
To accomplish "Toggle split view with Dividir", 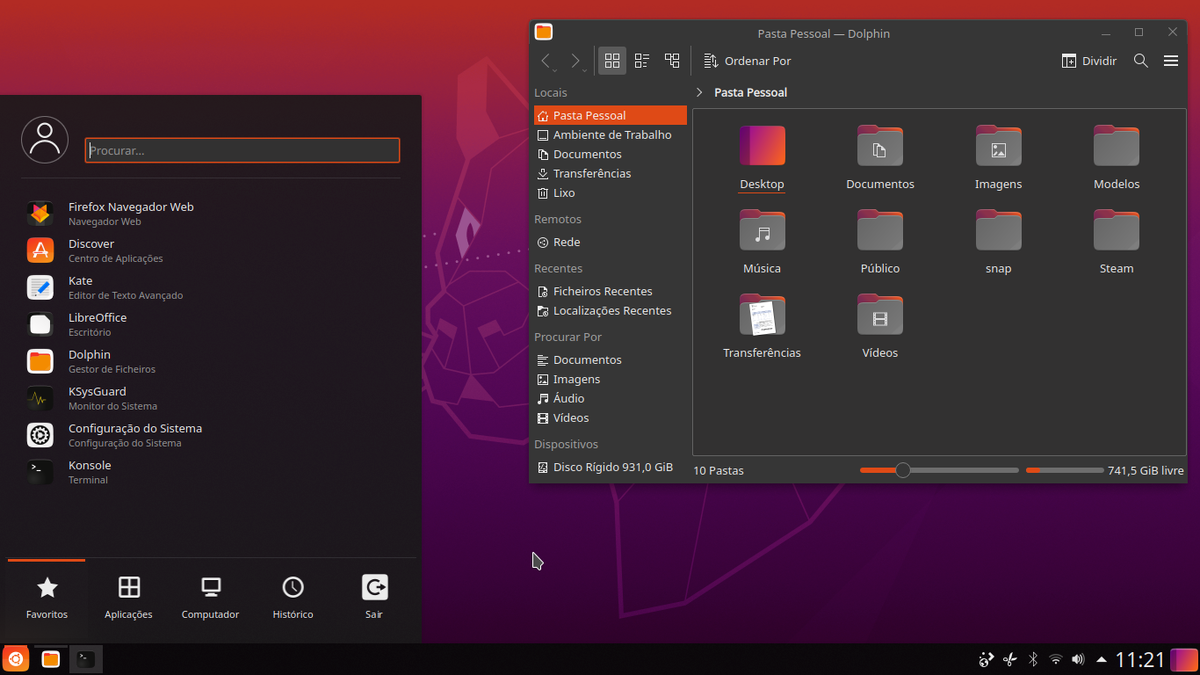I will tap(1088, 60).
